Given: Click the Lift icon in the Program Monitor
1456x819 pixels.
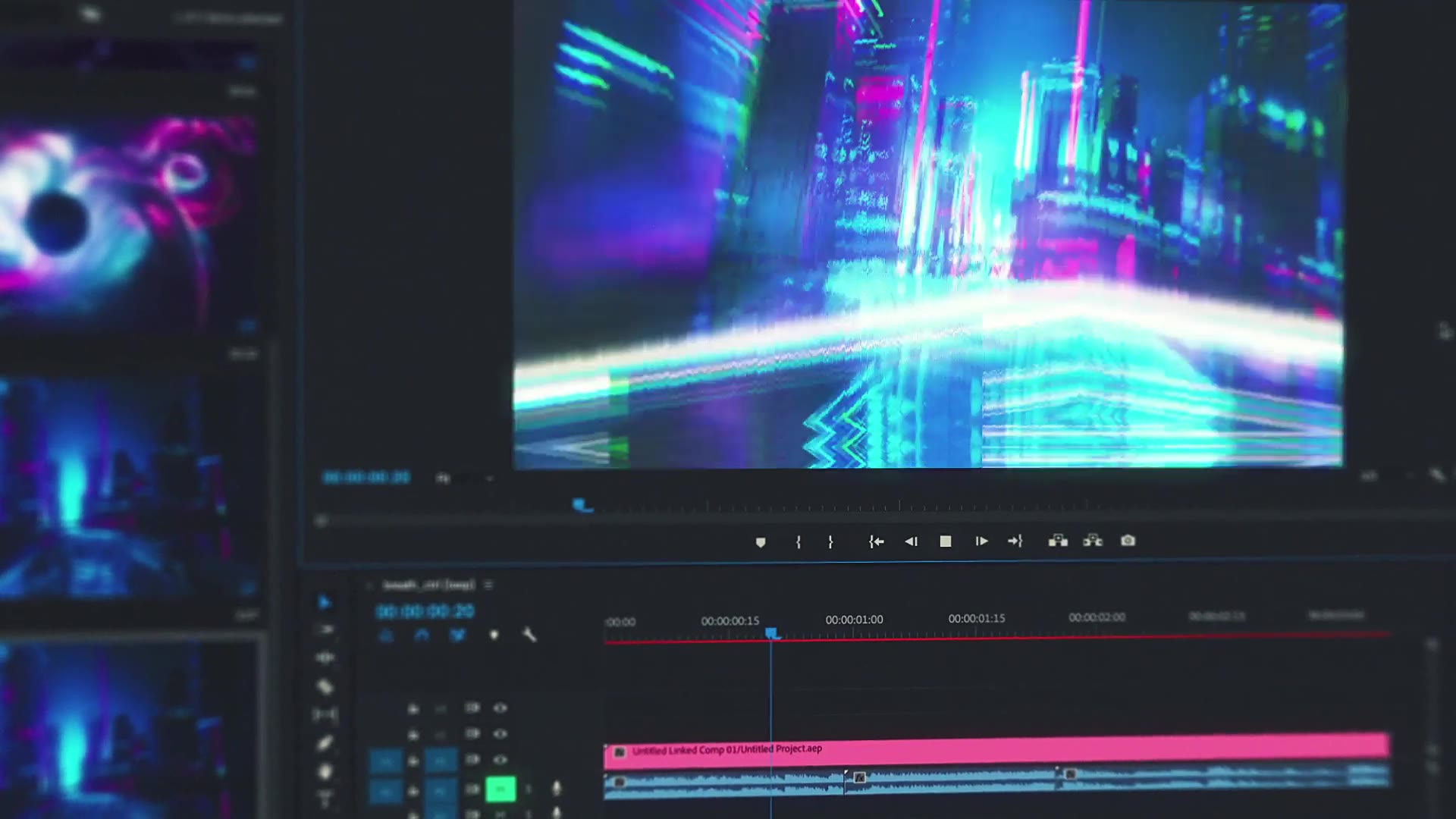Looking at the screenshot, I should [x=1059, y=541].
